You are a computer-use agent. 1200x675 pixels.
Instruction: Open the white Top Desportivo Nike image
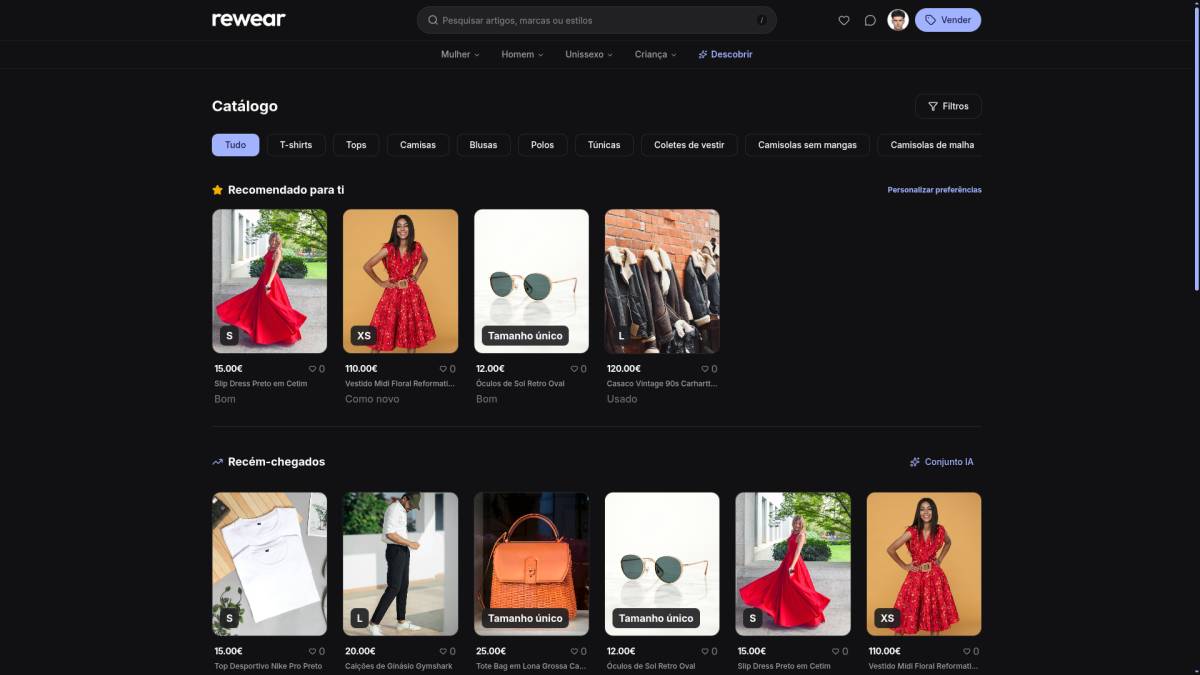click(269, 564)
